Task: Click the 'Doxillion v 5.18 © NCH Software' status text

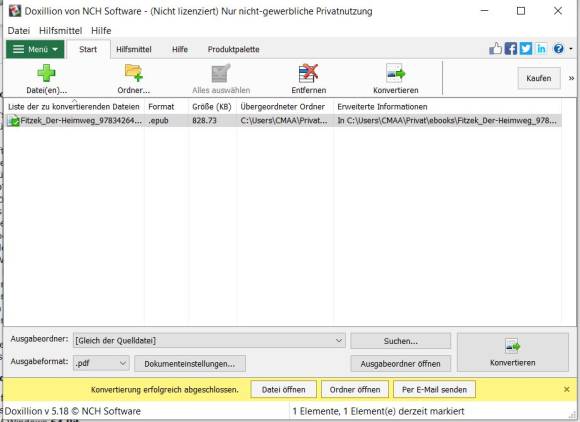Action: pos(72,411)
